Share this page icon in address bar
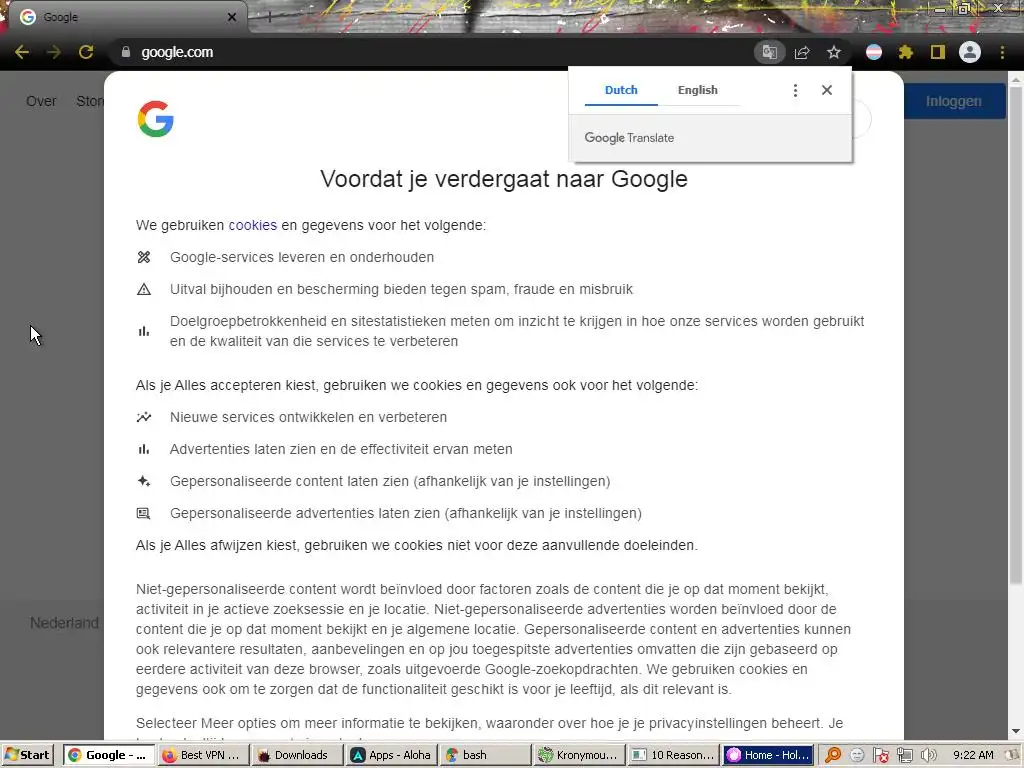1024x768 pixels. tap(802, 52)
